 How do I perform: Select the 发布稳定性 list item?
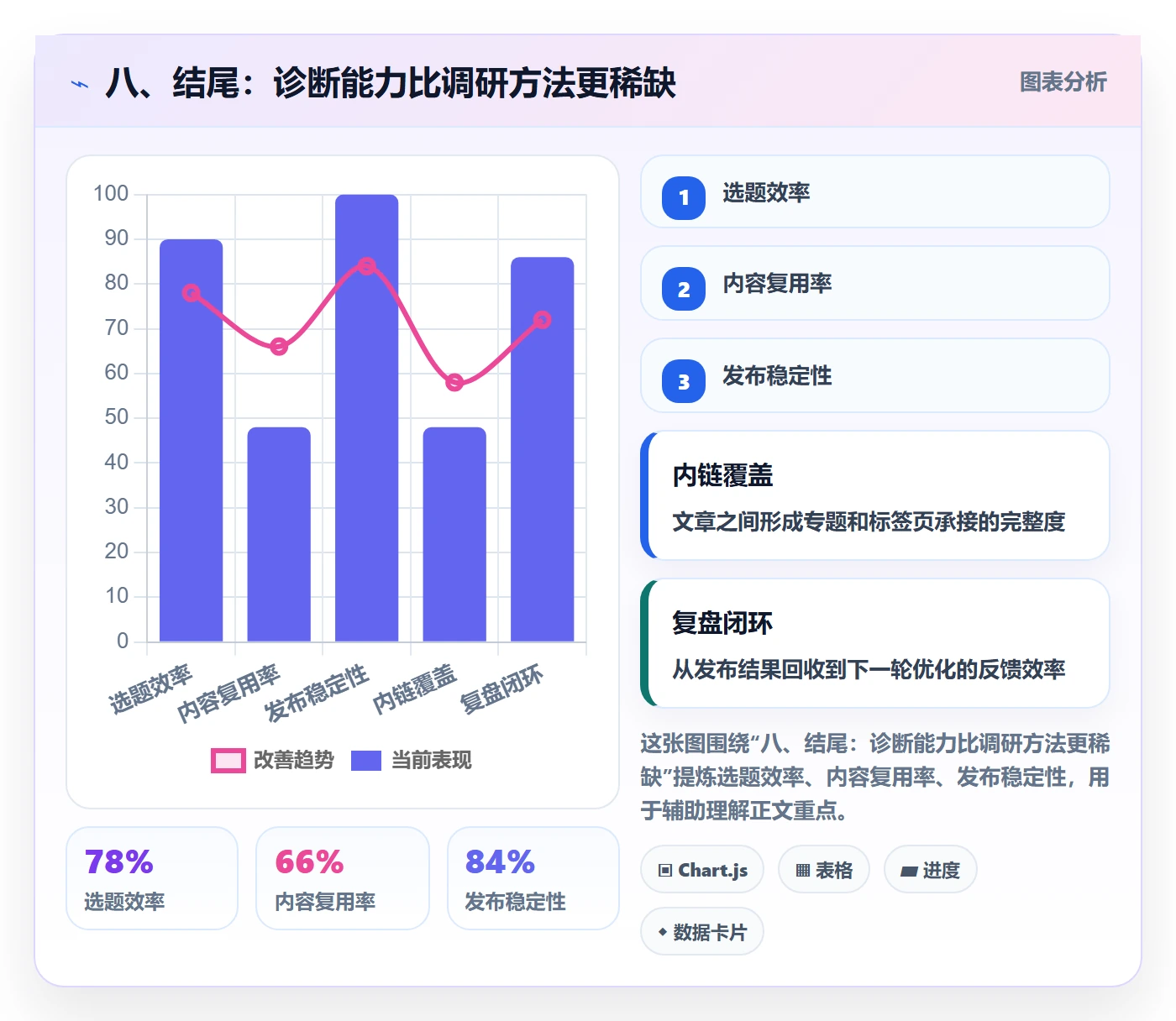point(874,375)
